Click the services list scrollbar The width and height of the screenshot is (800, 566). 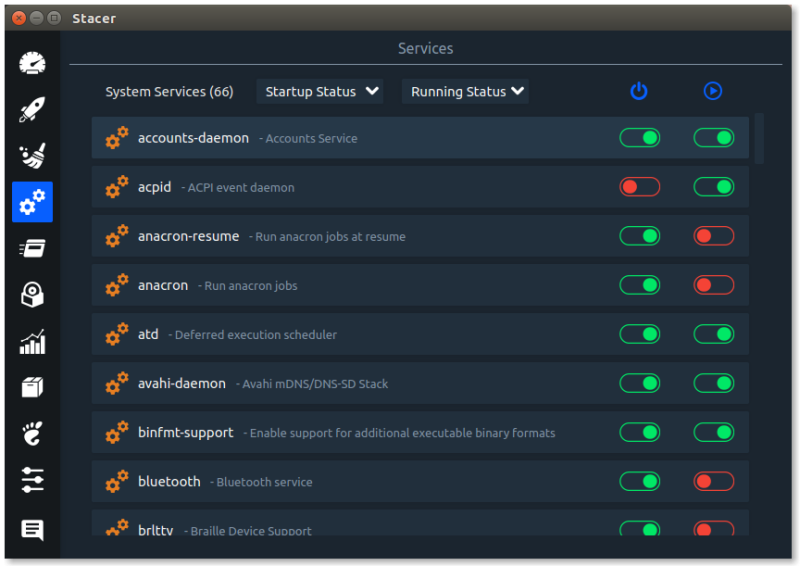759,138
